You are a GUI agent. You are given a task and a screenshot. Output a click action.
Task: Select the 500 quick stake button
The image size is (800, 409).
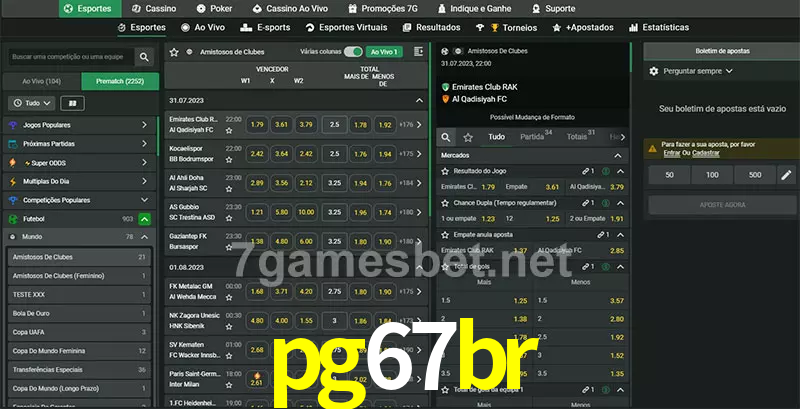[755, 175]
